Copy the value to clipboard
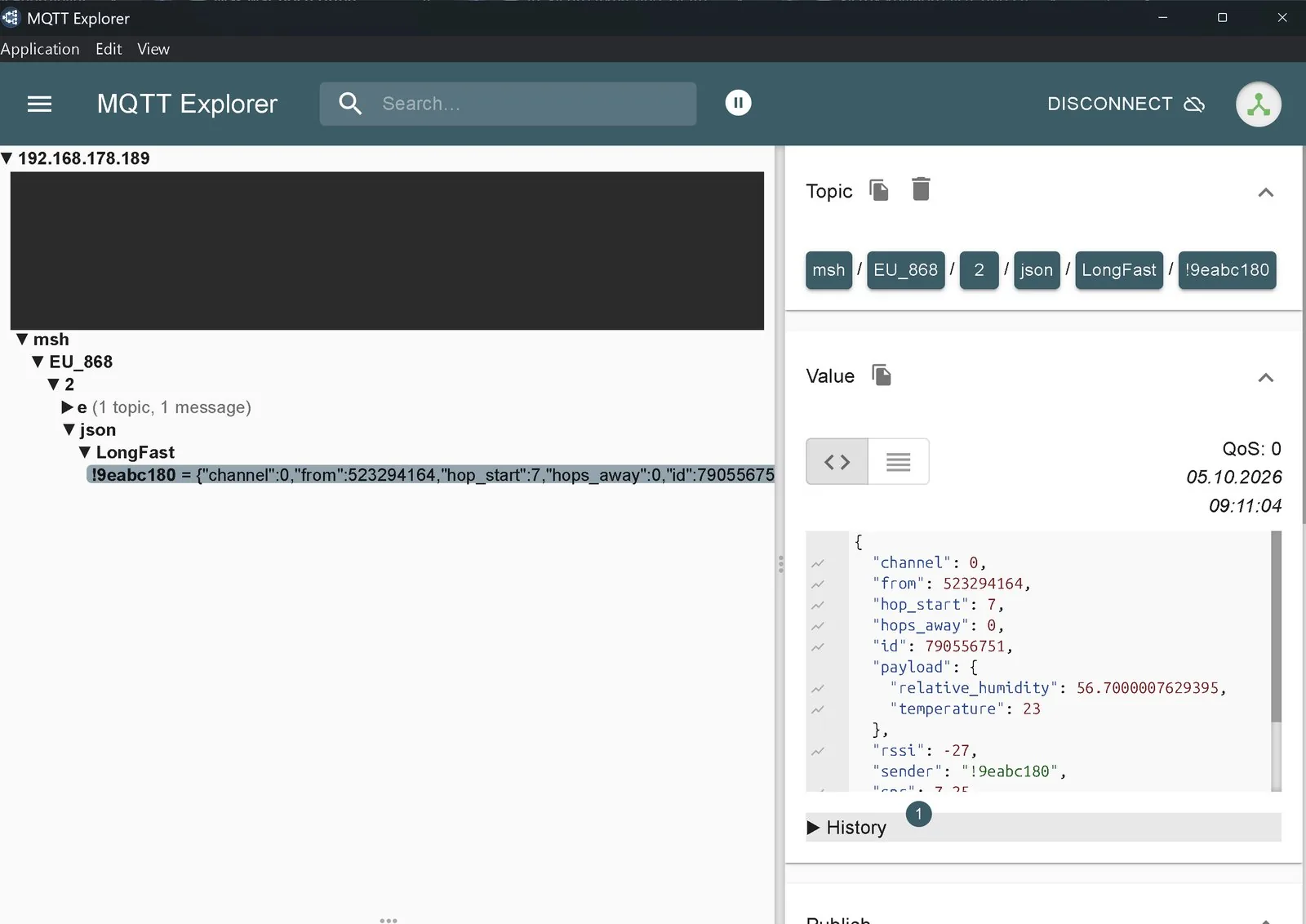Image resolution: width=1306 pixels, height=924 pixels. pos(881,375)
